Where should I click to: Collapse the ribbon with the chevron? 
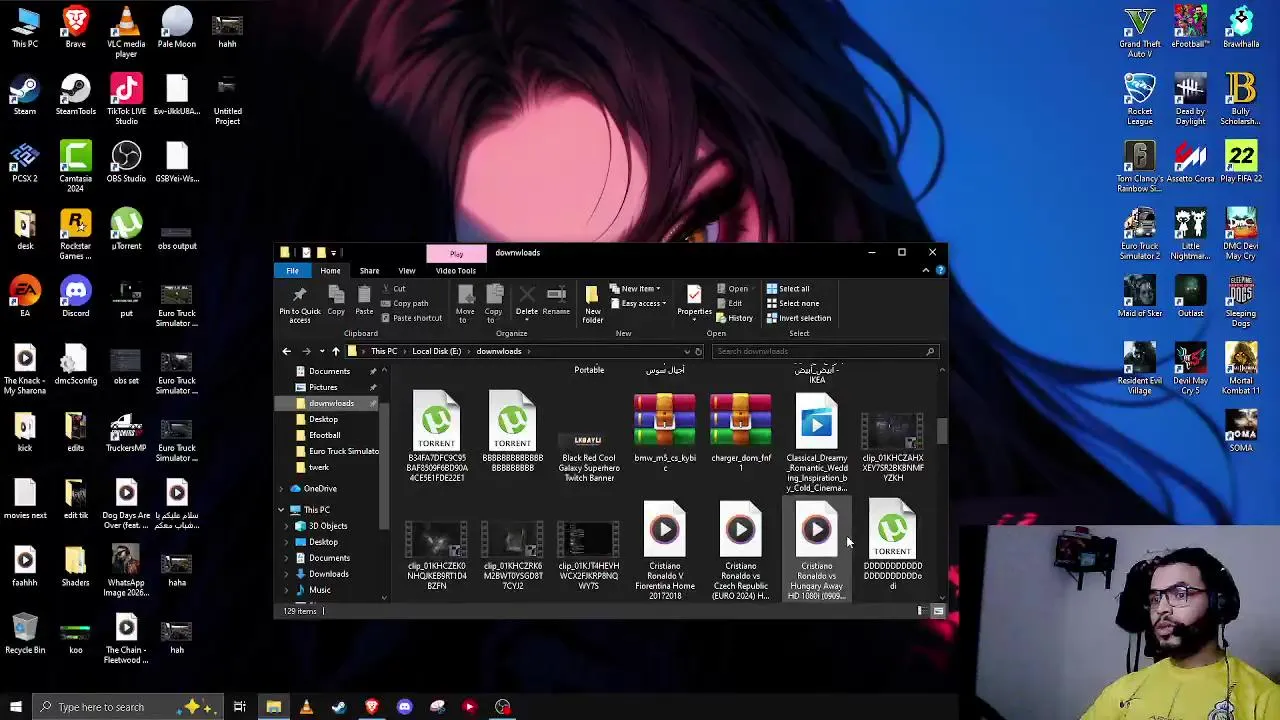[x=925, y=271]
